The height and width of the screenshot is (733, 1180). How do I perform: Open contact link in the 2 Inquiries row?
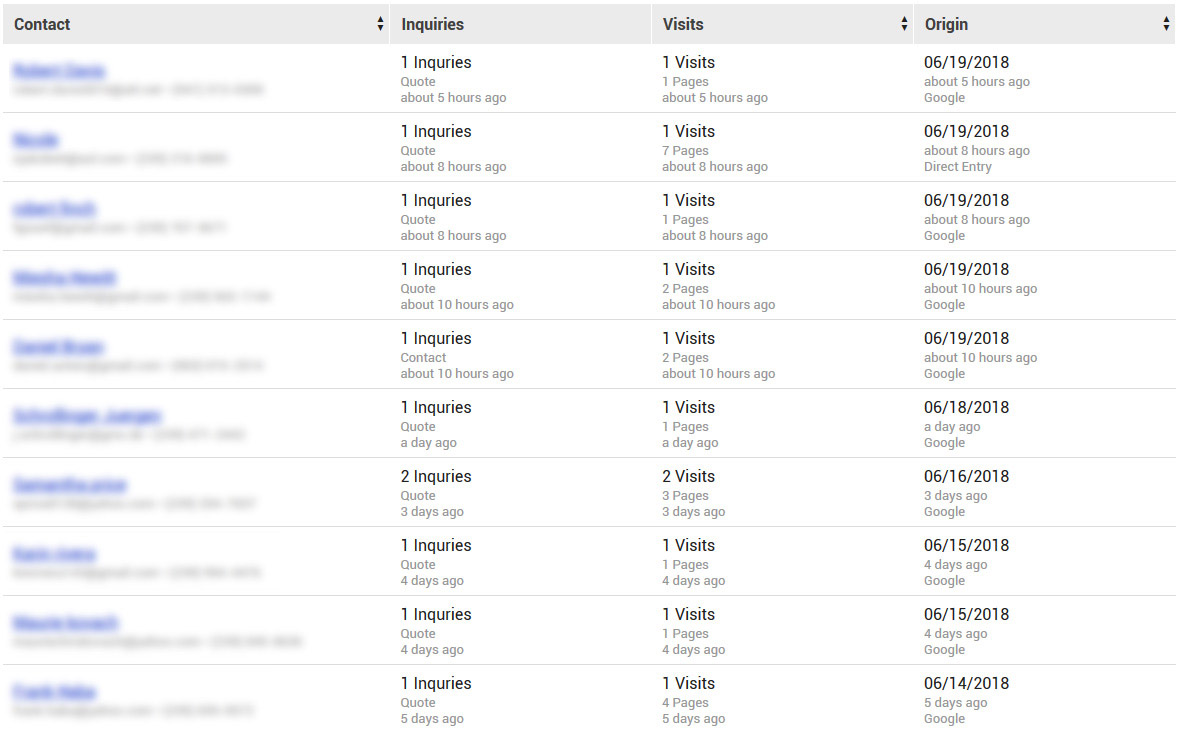(x=69, y=485)
